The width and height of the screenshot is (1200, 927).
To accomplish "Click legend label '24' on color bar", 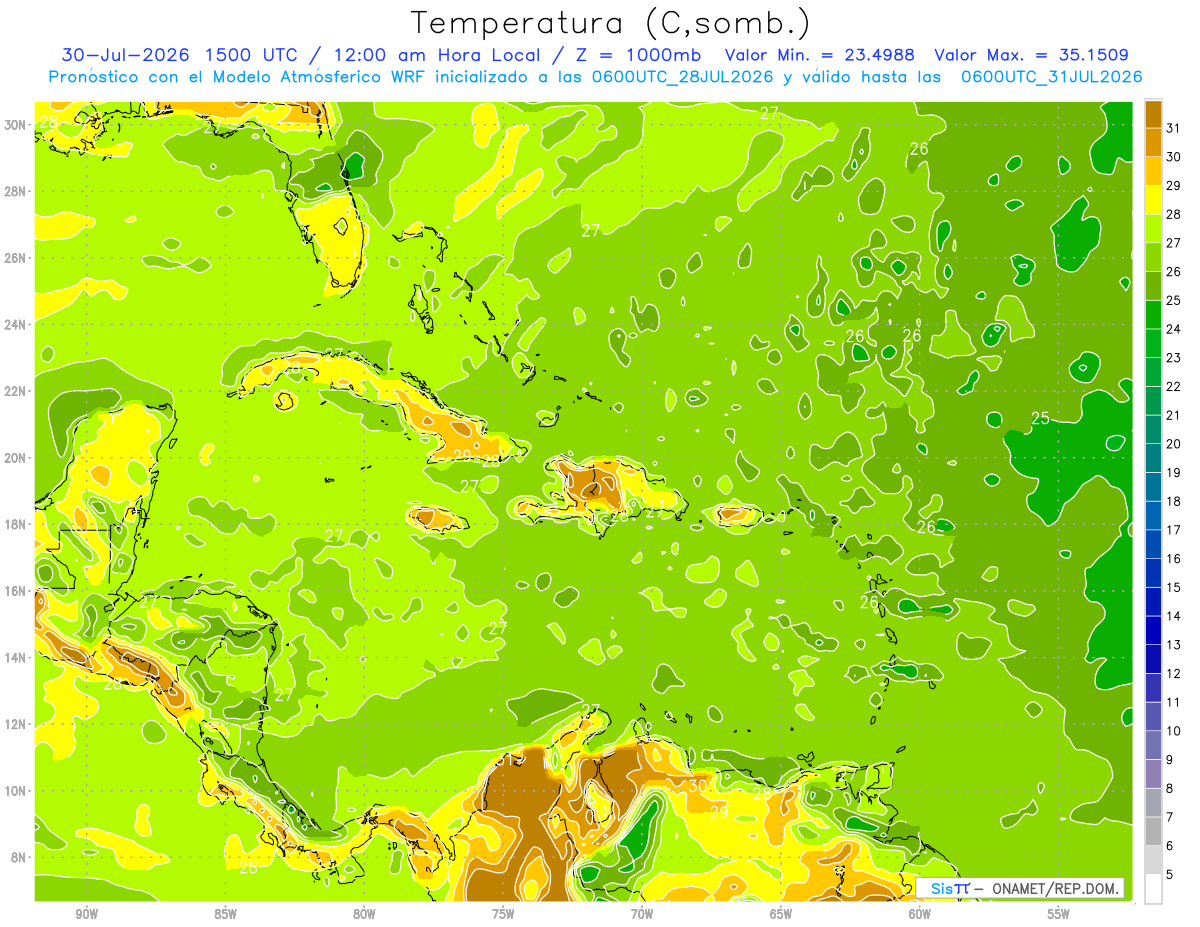I will [1174, 328].
